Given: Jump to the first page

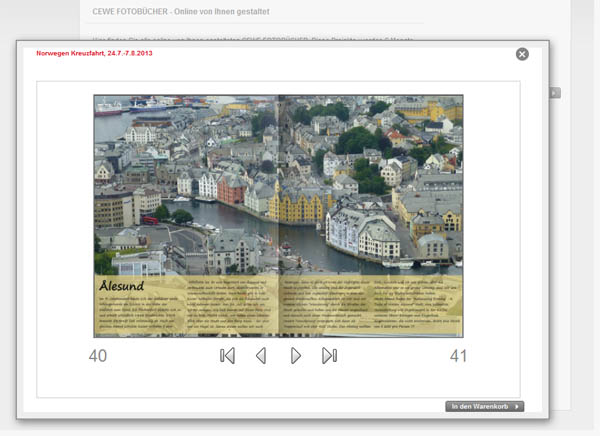Looking at the screenshot, I should coord(227,355).
